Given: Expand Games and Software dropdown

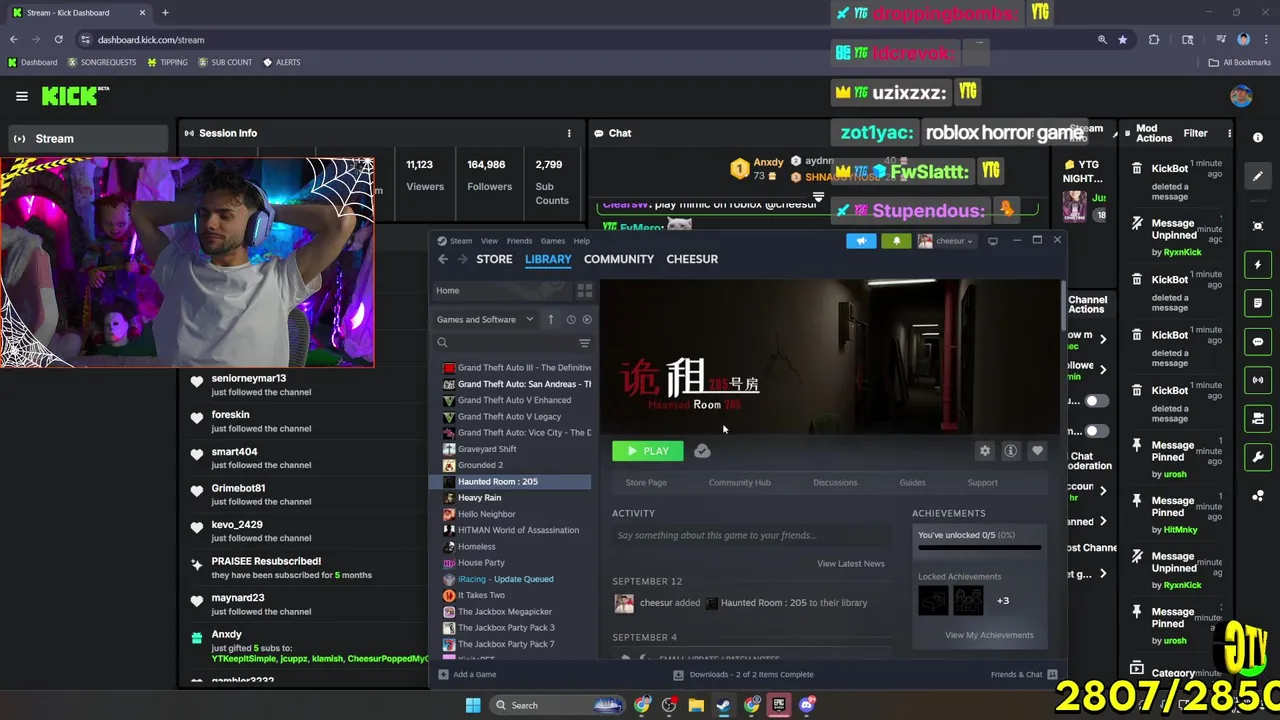Looking at the screenshot, I should coord(485,320).
